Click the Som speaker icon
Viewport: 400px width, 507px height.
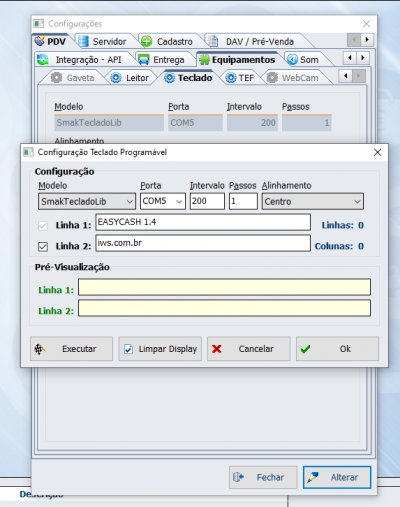(292, 60)
